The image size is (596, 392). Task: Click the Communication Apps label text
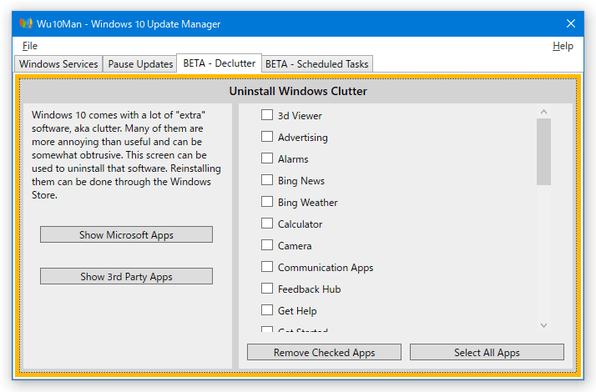pyautogui.click(x=325, y=268)
